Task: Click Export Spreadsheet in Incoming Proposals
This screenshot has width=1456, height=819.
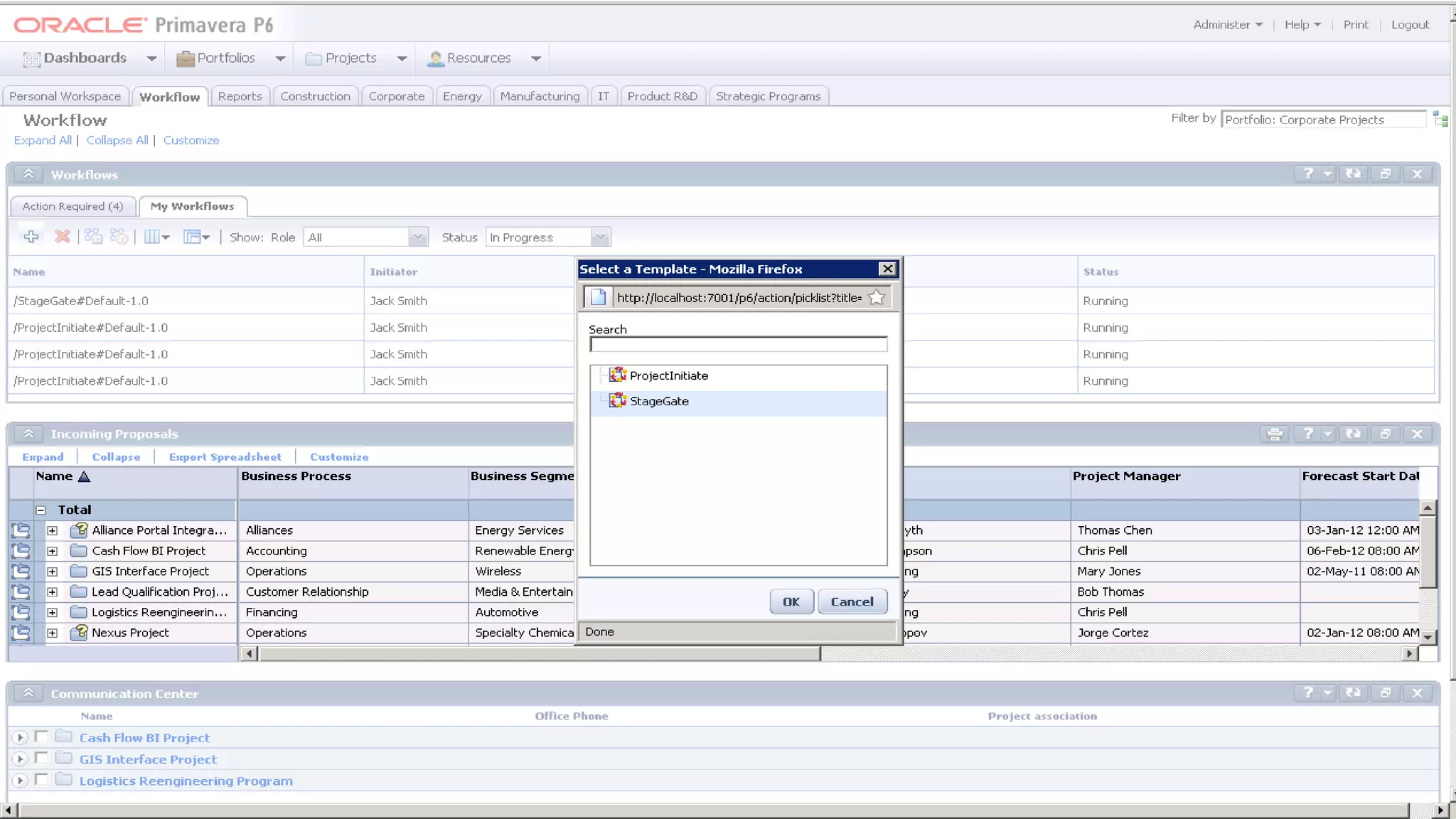Action: (x=225, y=456)
